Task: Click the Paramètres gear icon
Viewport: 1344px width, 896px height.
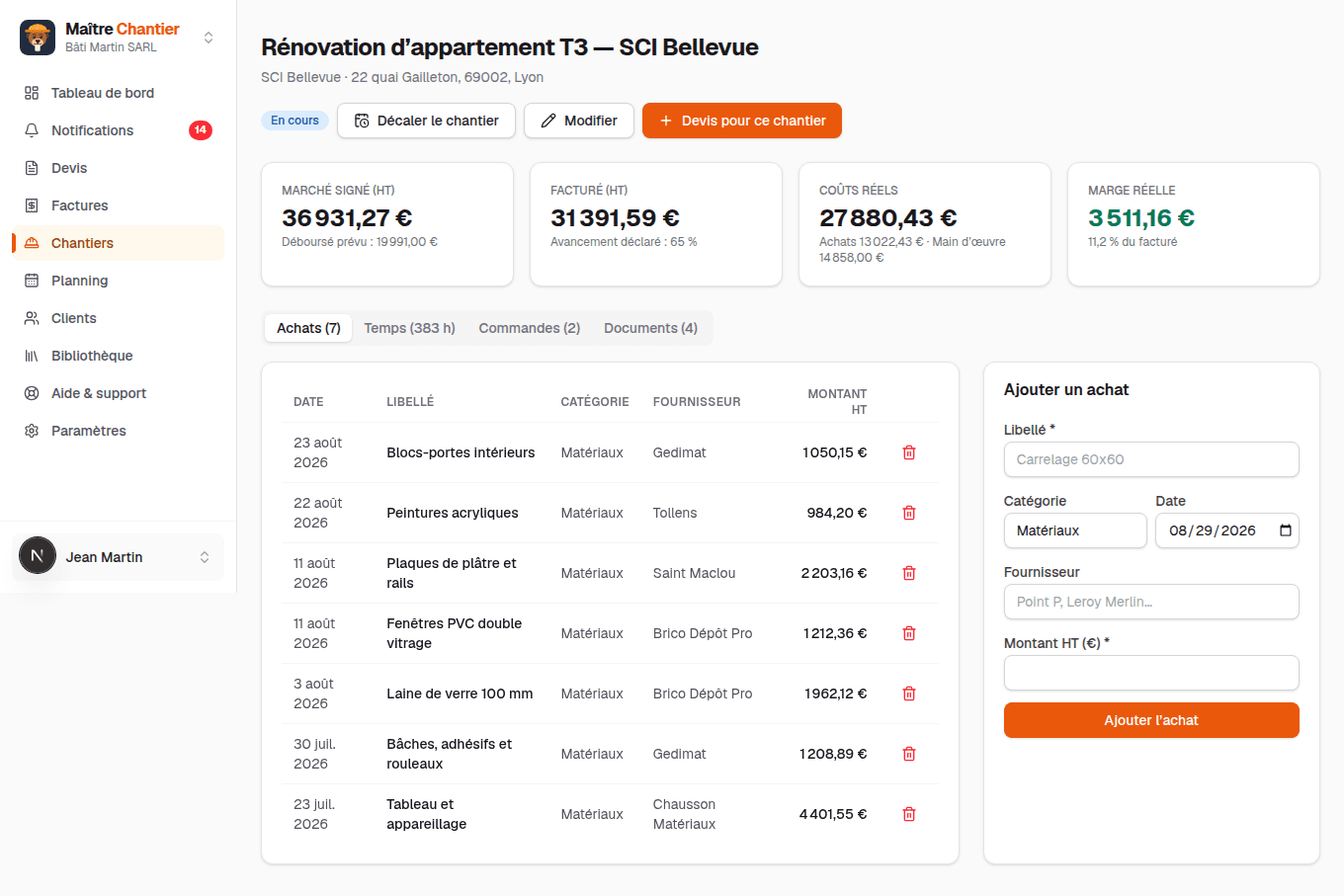Action: tap(32, 431)
